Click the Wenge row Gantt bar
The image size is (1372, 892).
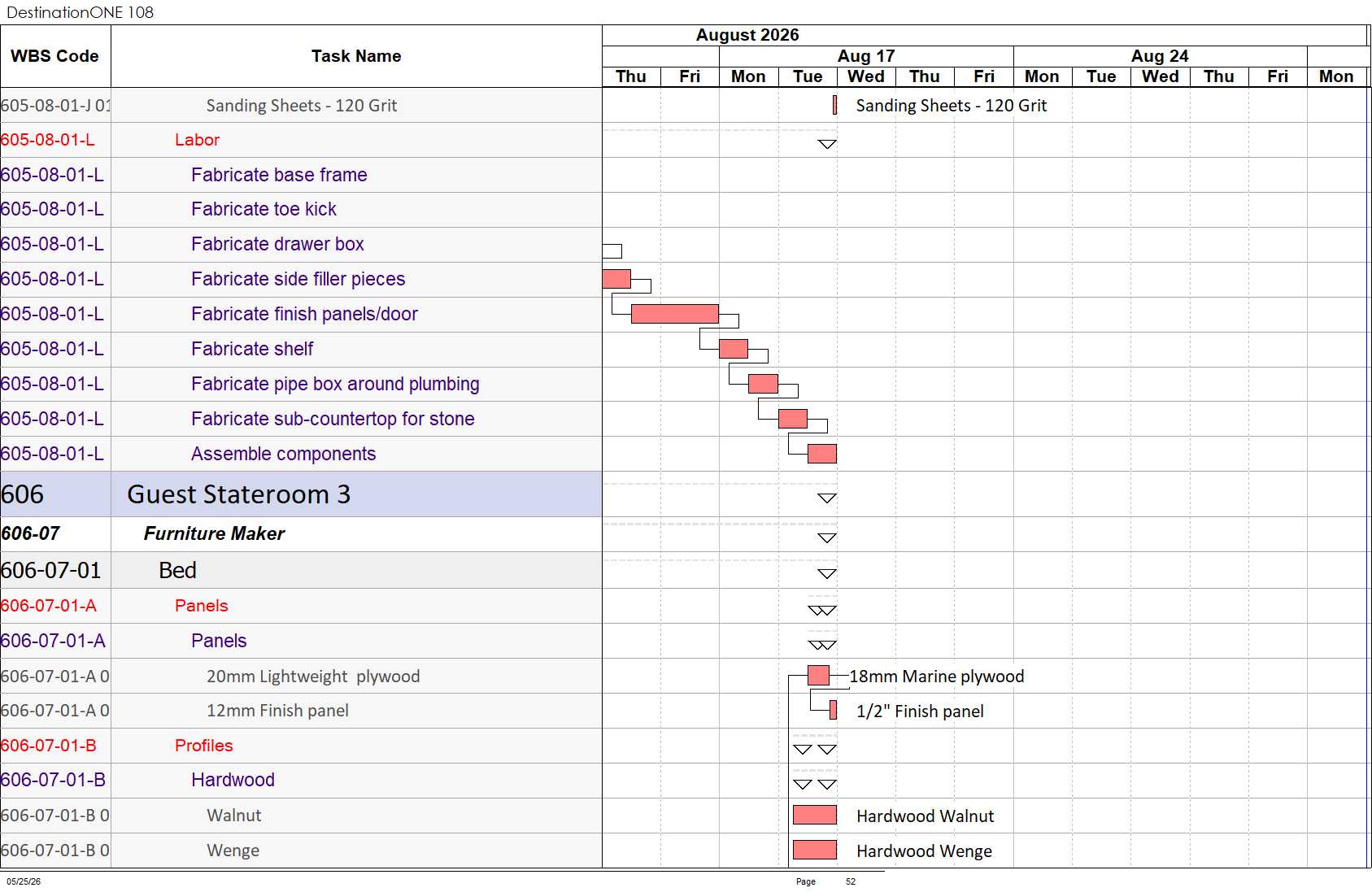pos(815,850)
